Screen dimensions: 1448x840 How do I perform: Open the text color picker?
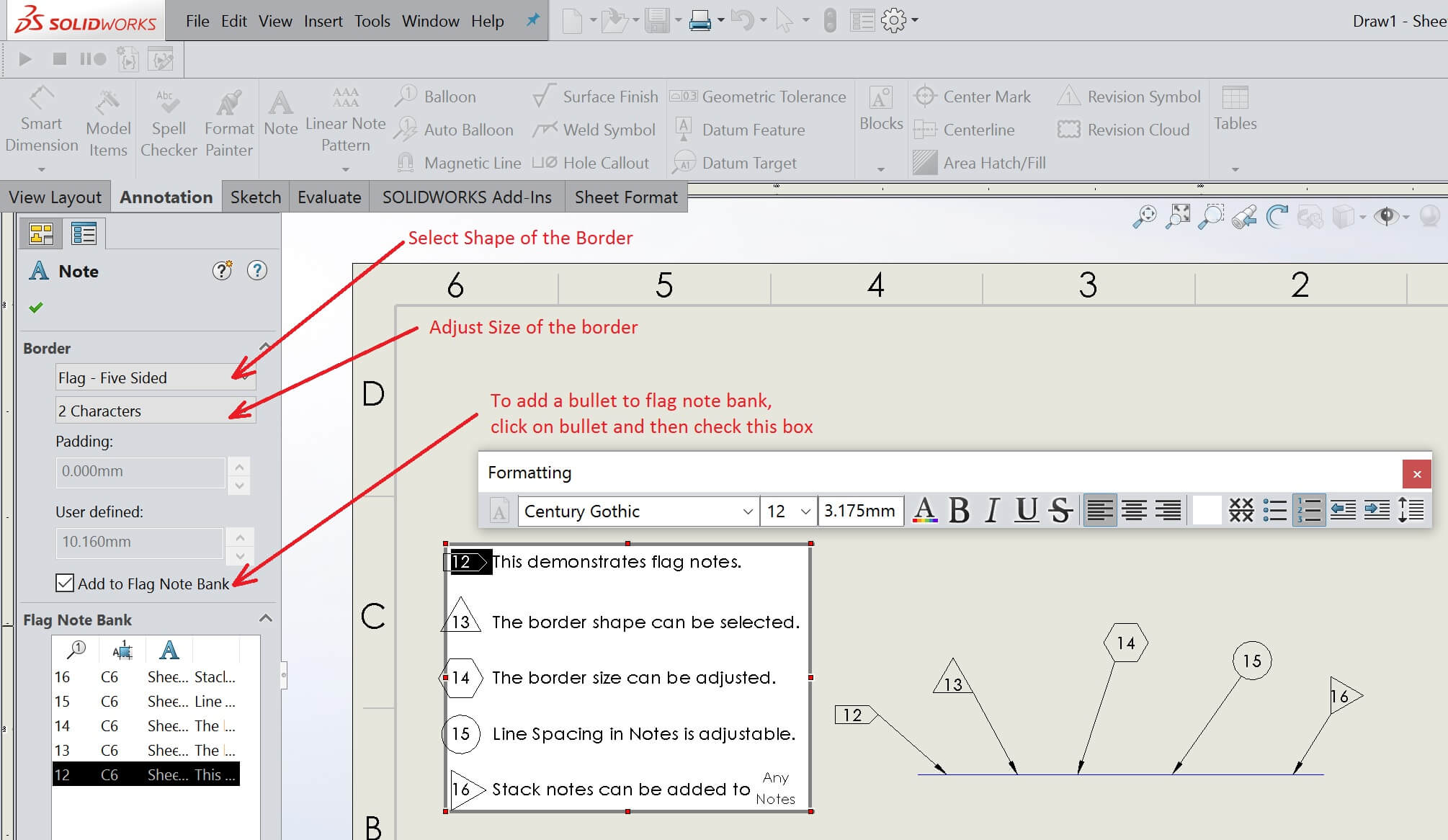click(925, 510)
